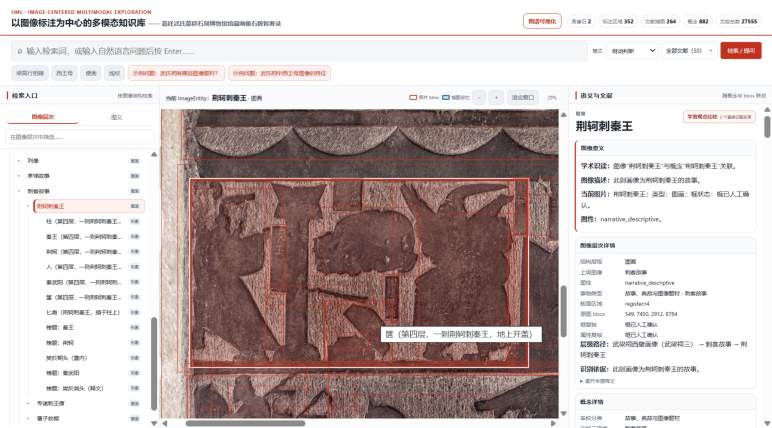Collapse the 刺客故事 tree node
772x428 pixels.
(x=19, y=191)
